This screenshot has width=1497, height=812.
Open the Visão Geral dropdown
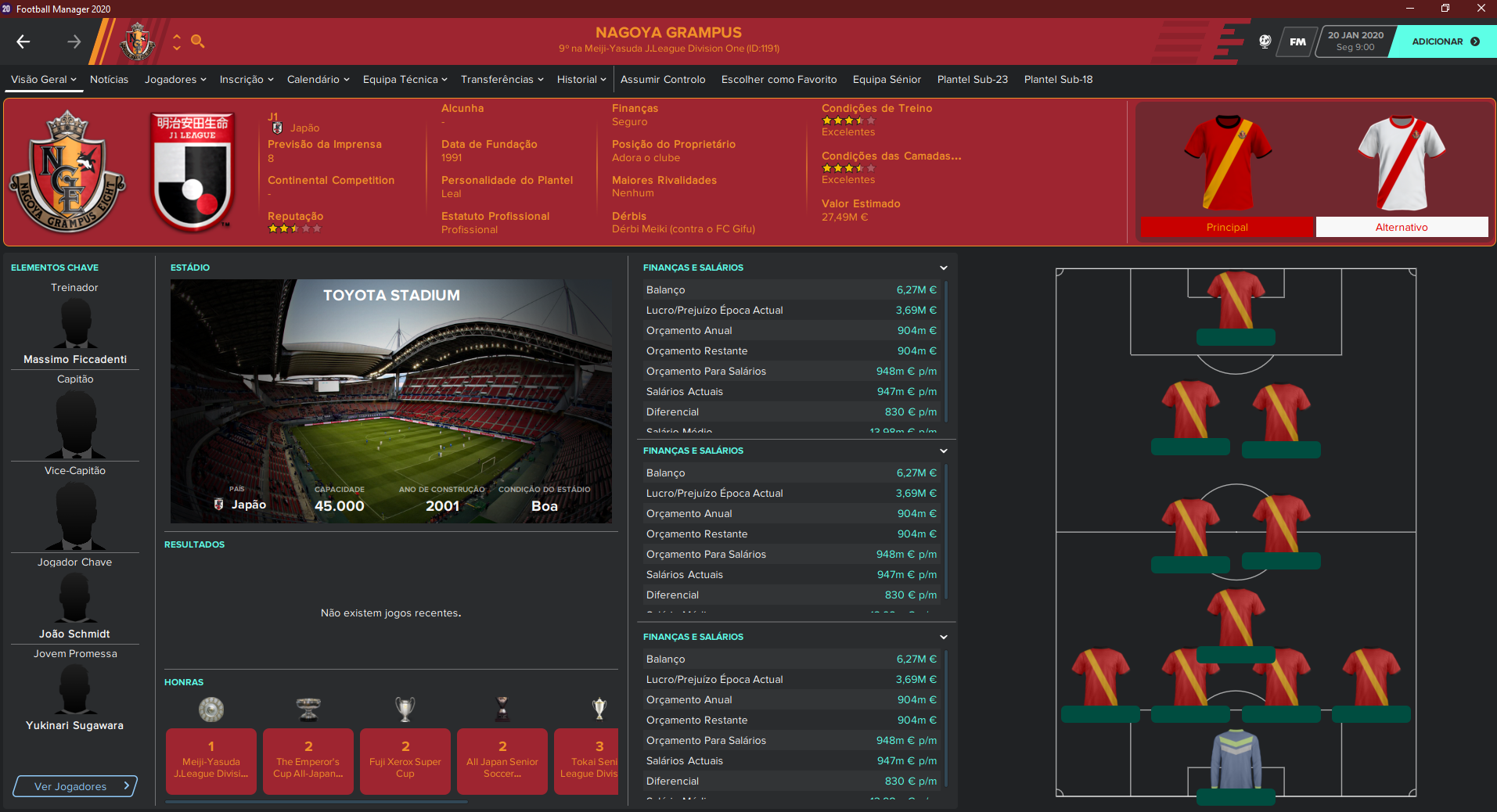pyautogui.click(x=44, y=80)
